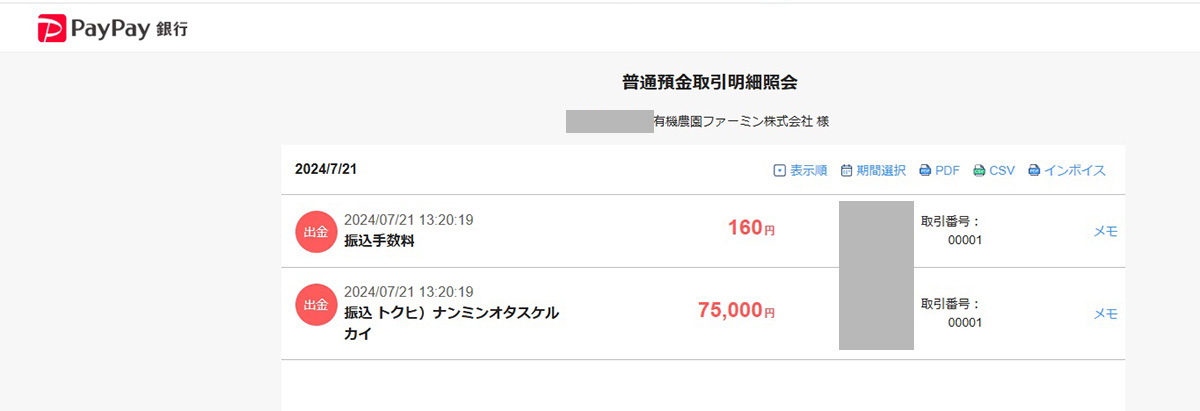Click the PayPay 銀行 header text
This screenshot has width=1200, height=411.
pos(128,30)
